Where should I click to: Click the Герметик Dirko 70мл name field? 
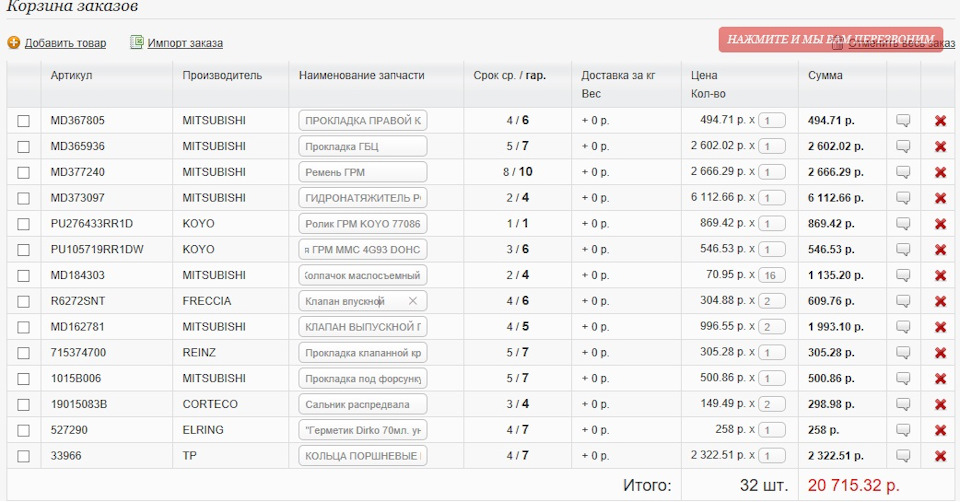pos(362,430)
